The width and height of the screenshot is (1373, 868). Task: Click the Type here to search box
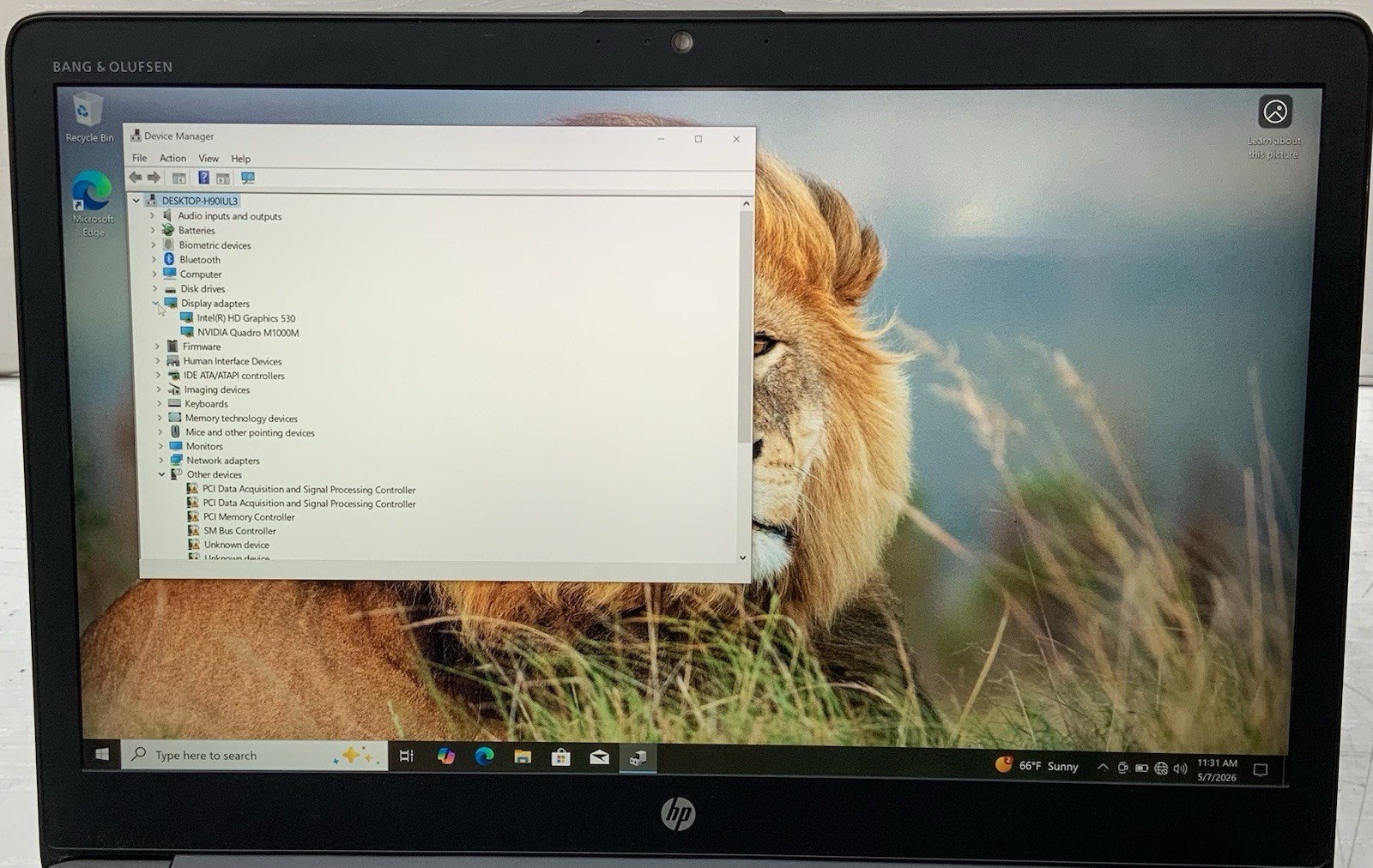(x=254, y=755)
